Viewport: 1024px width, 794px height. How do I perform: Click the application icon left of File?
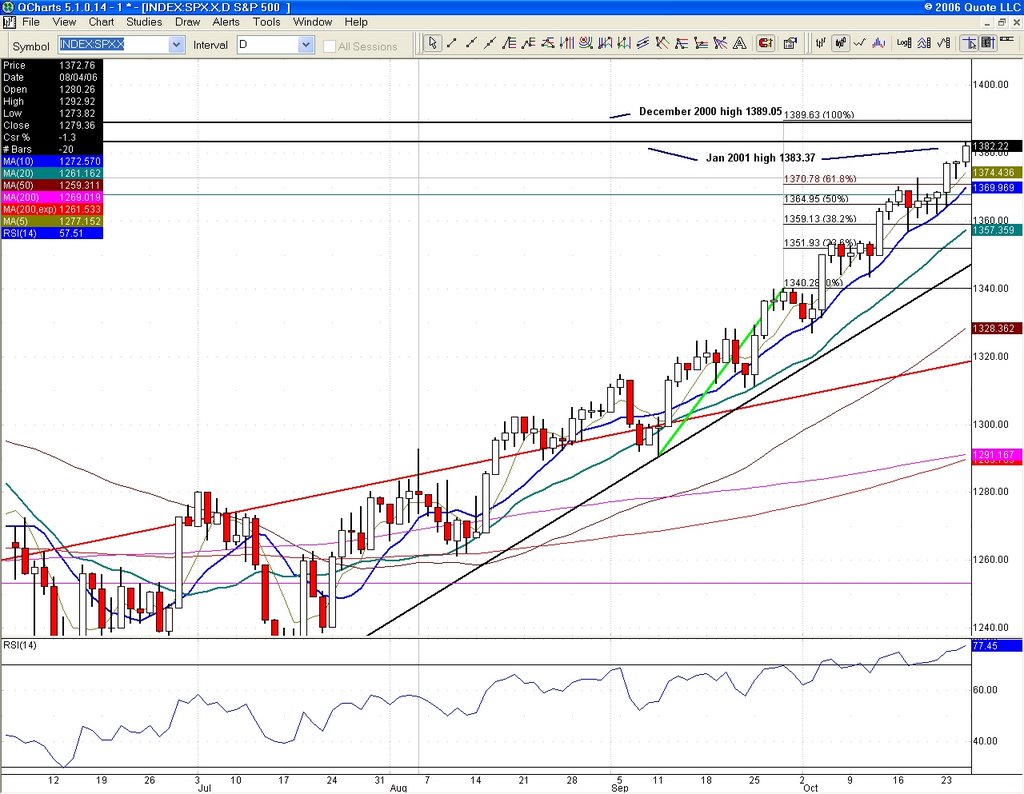click(9, 22)
